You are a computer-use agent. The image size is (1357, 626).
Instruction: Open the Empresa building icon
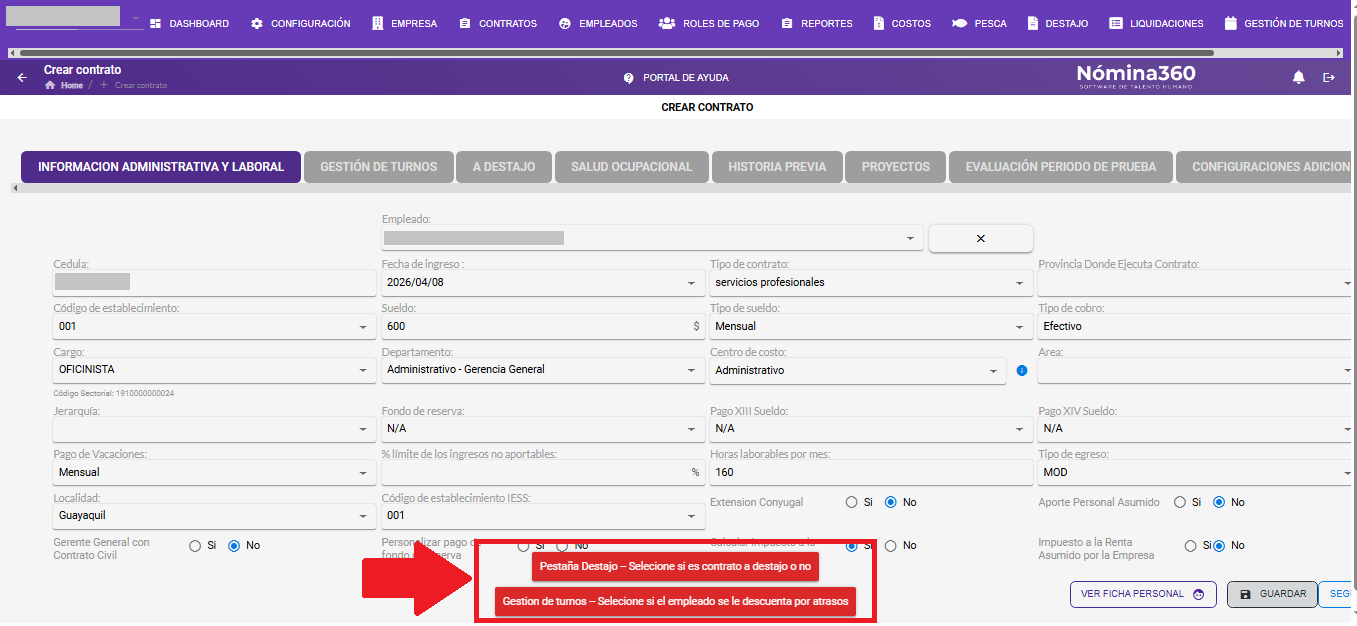(377, 23)
